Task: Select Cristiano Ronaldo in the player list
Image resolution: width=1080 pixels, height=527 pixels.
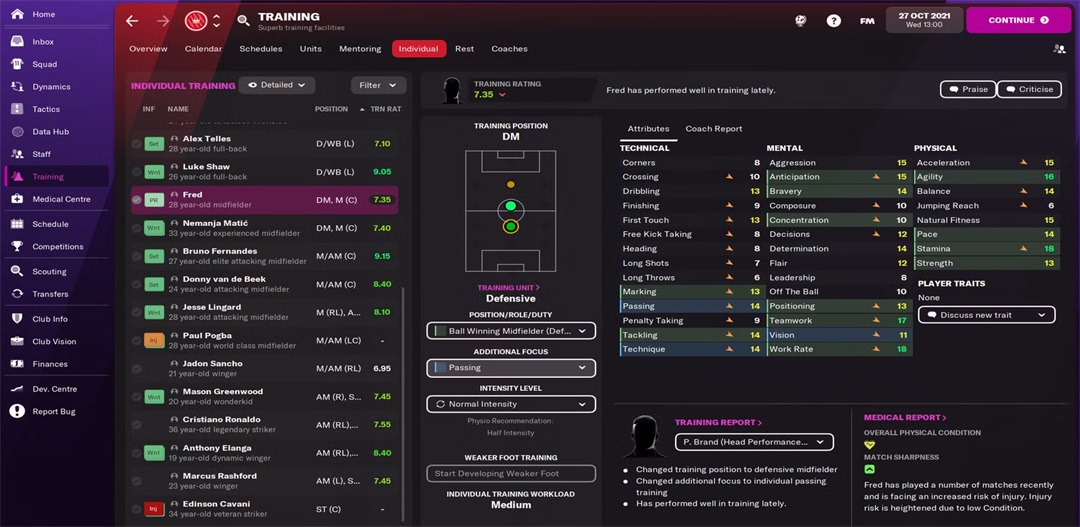Action: tap(264, 424)
